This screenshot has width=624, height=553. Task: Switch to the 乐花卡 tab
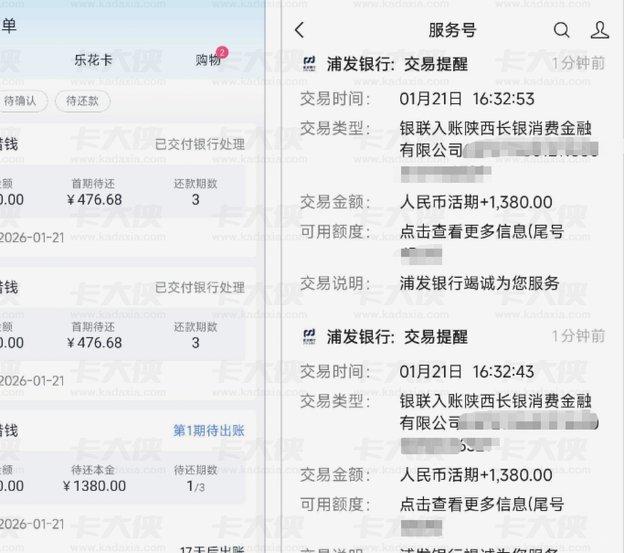pyautogui.click(x=93, y=60)
